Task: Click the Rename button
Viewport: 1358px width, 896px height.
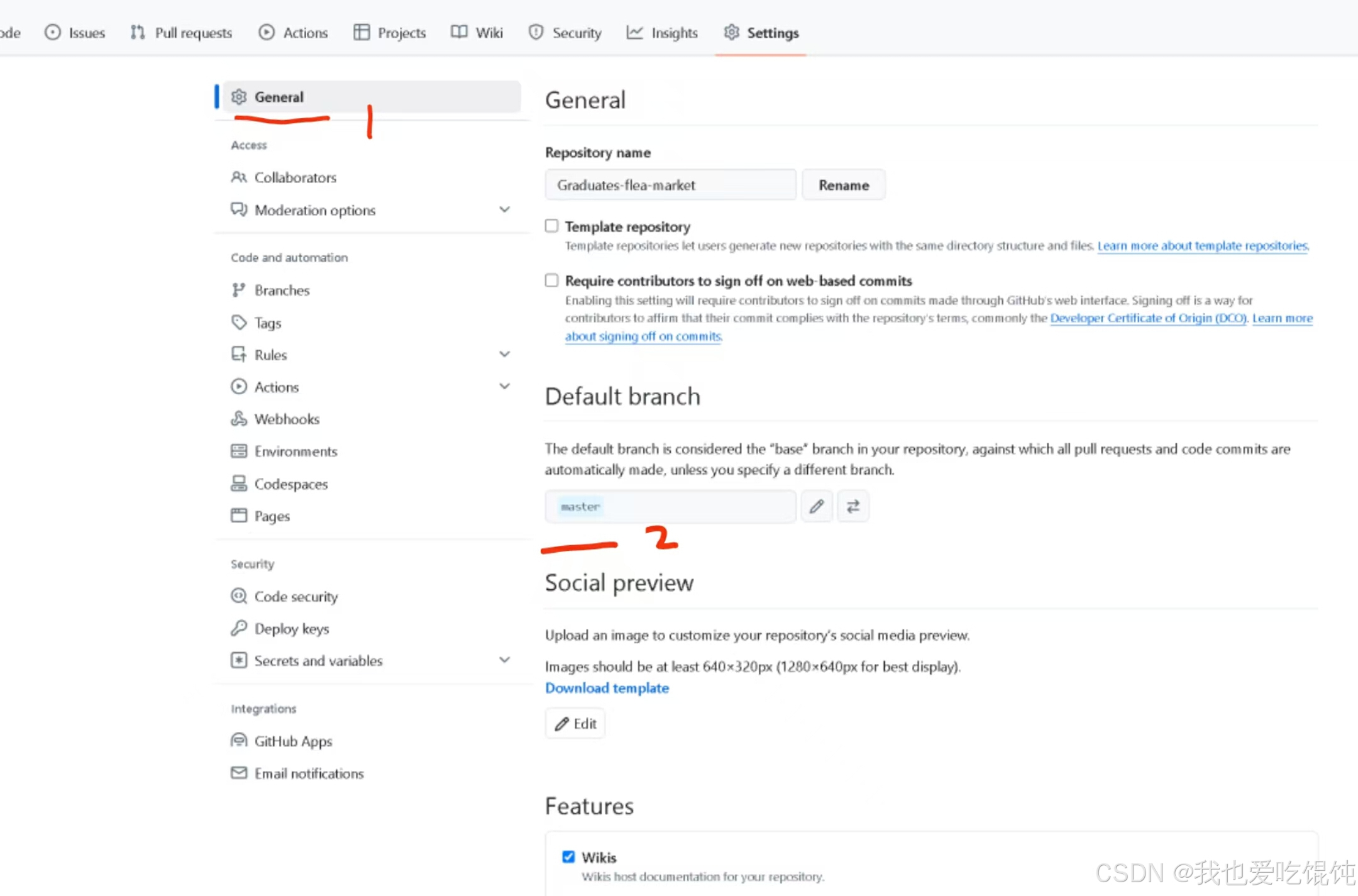Action: pyautogui.click(x=842, y=184)
